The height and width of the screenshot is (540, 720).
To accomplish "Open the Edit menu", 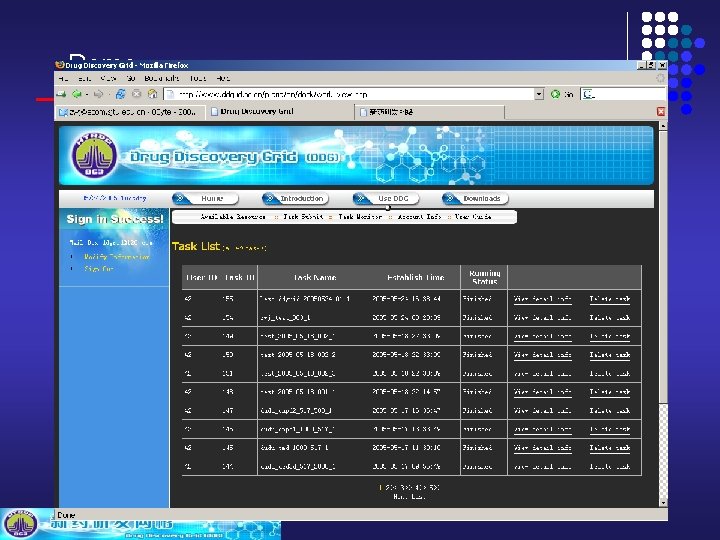I will (x=84, y=79).
